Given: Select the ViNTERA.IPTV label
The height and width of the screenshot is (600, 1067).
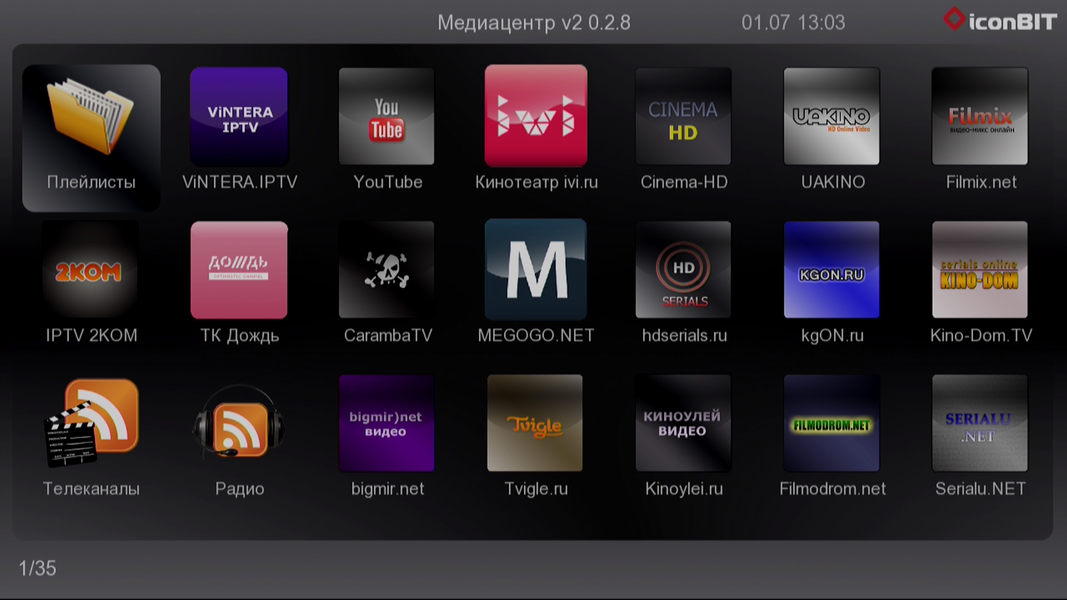Looking at the screenshot, I should point(240,182).
